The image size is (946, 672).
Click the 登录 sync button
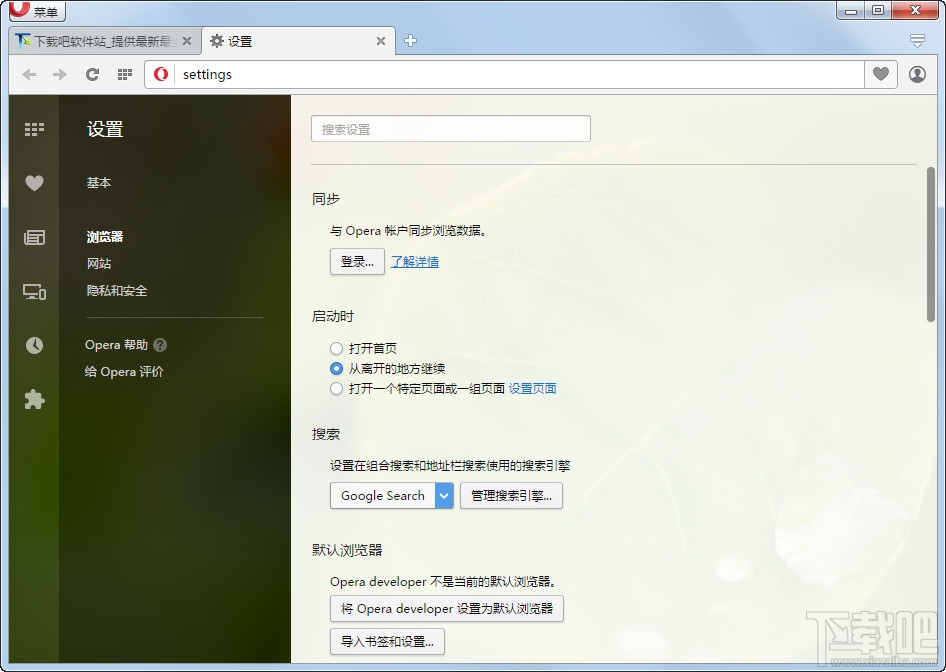click(x=356, y=261)
